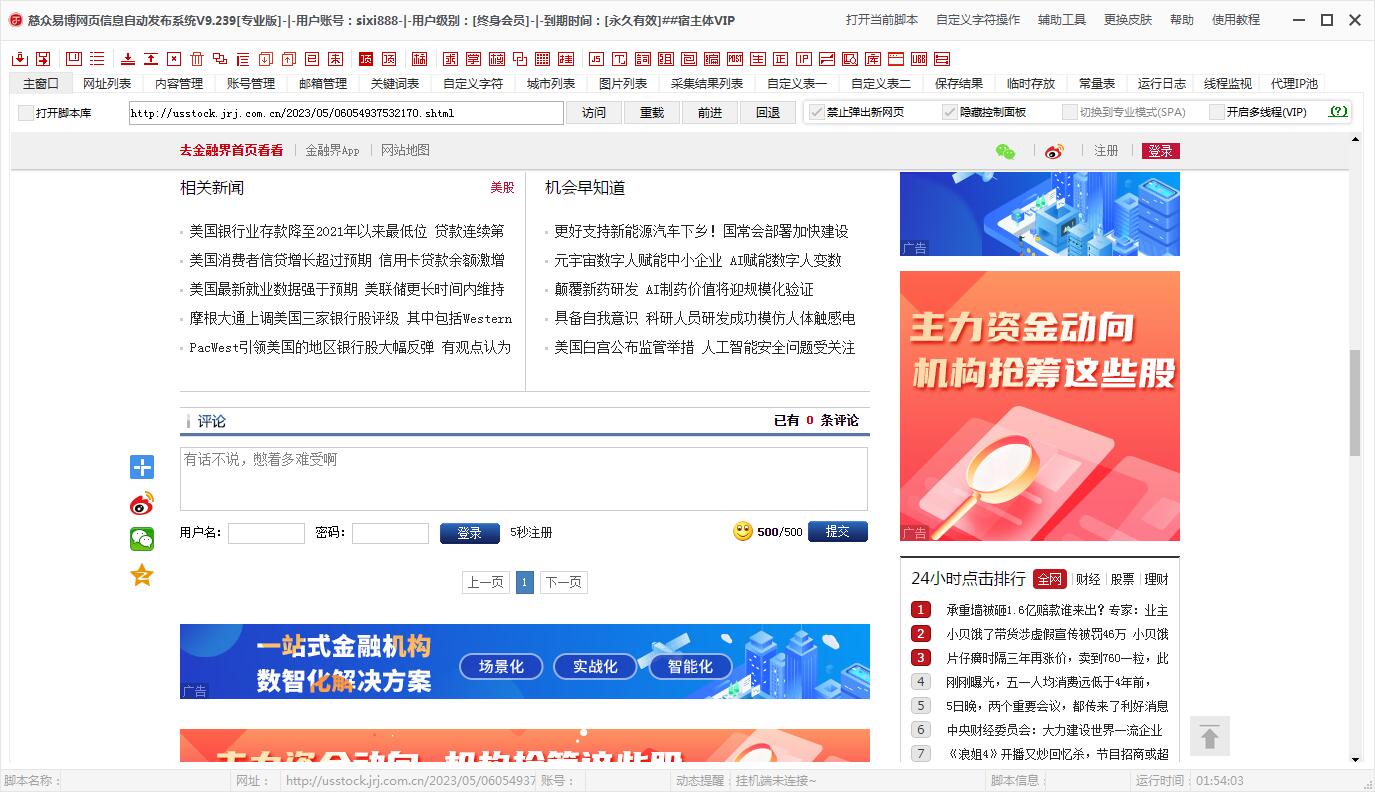Click the IP toolbar icon

tap(804, 59)
